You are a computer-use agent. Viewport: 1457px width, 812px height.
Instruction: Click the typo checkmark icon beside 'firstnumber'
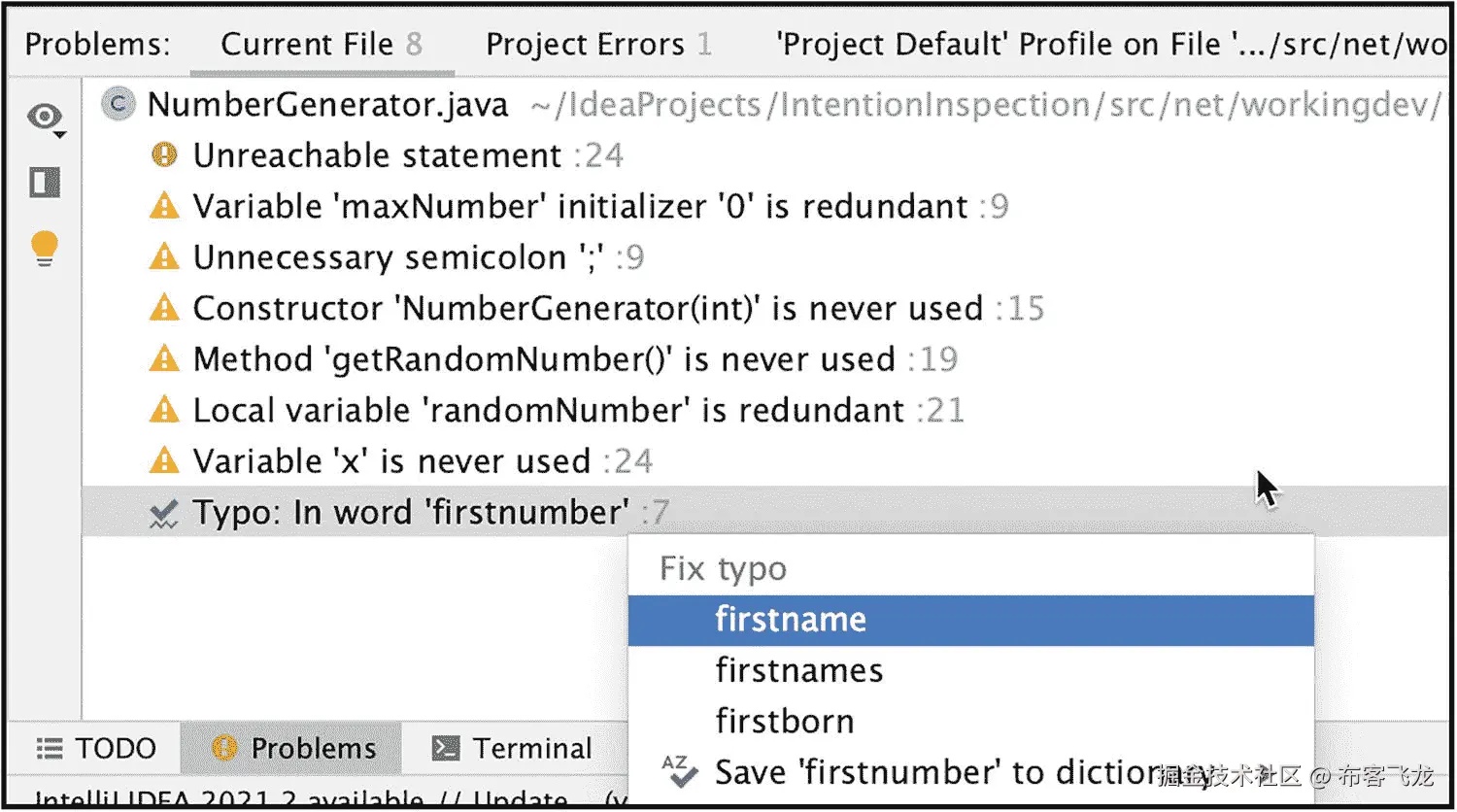point(164,513)
